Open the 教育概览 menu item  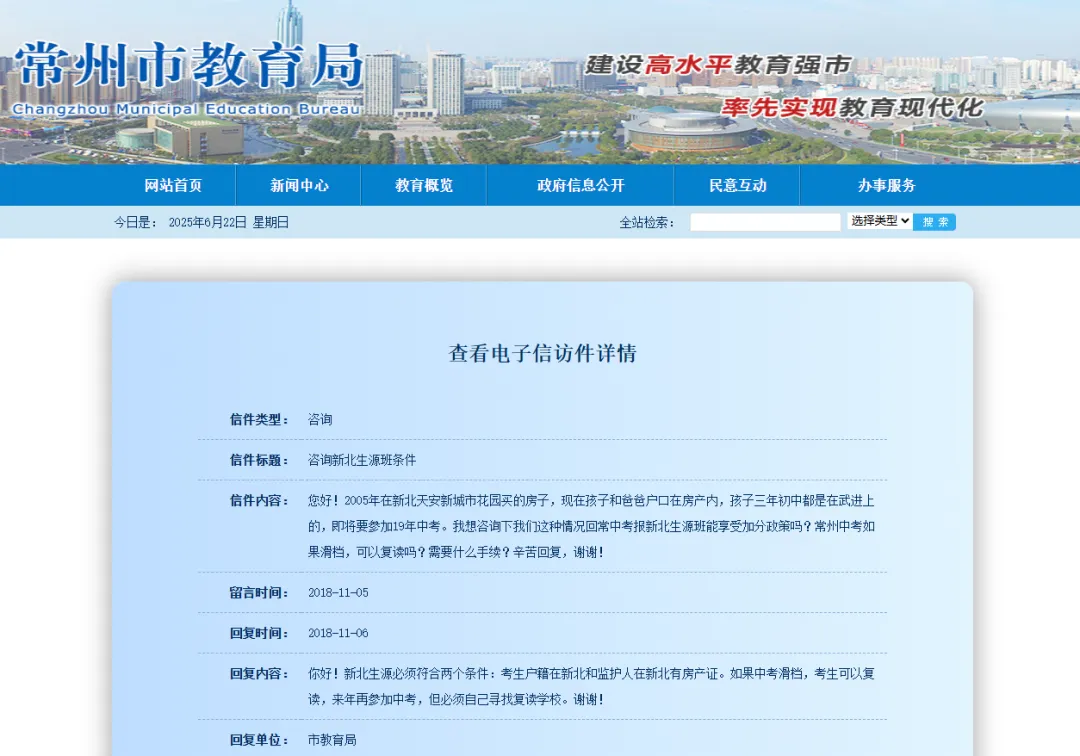click(424, 185)
